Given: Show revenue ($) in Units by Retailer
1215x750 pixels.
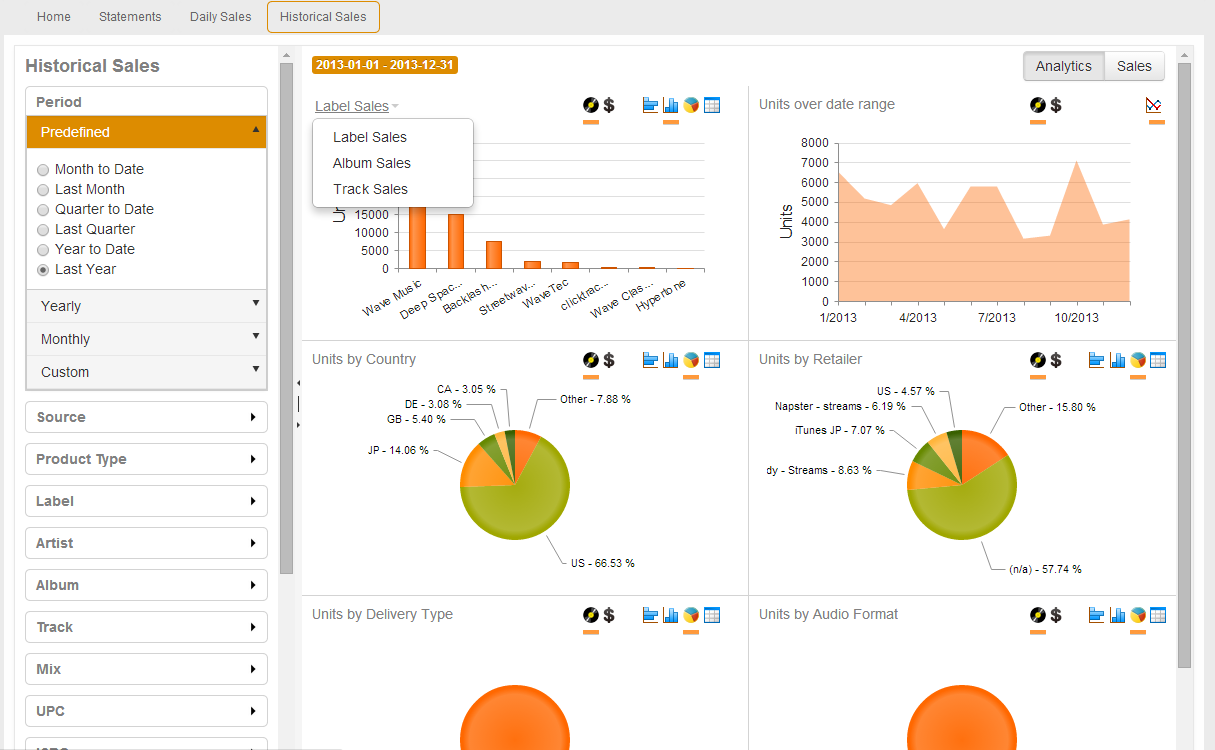Looking at the screenshot, I should tap(1056, 360).
